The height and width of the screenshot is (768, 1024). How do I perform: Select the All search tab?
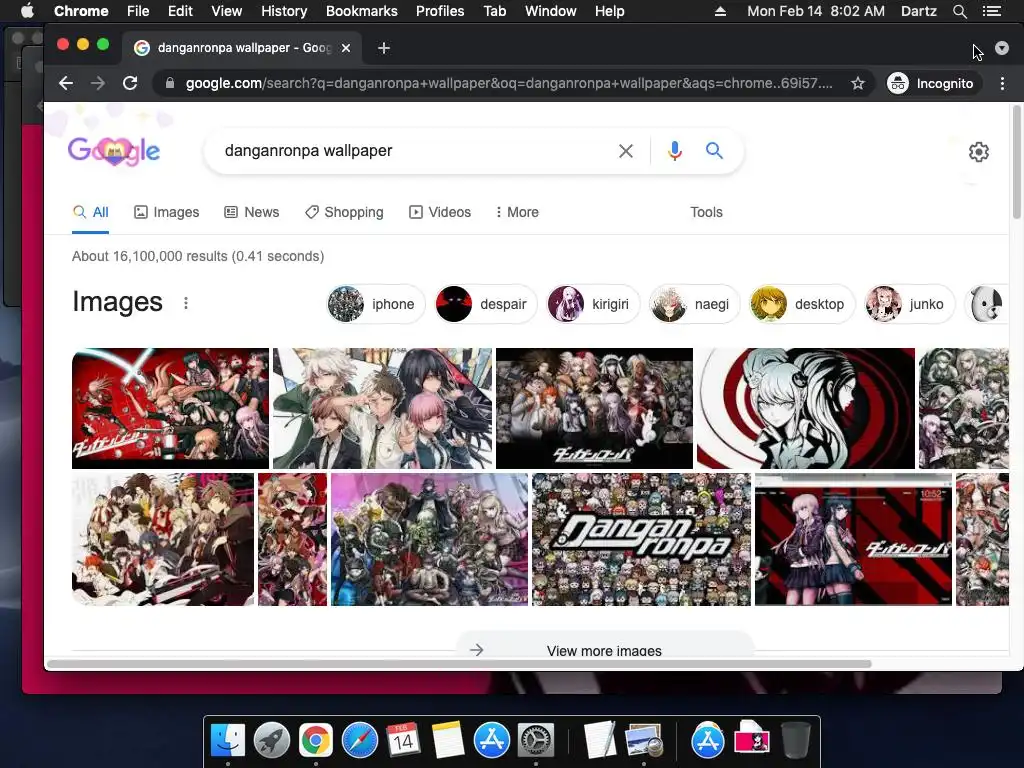[91, 212]
